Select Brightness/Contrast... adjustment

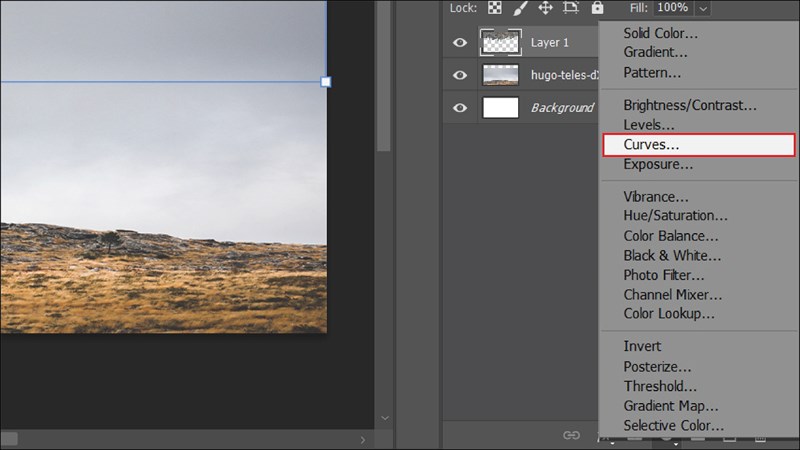[690, 105]
